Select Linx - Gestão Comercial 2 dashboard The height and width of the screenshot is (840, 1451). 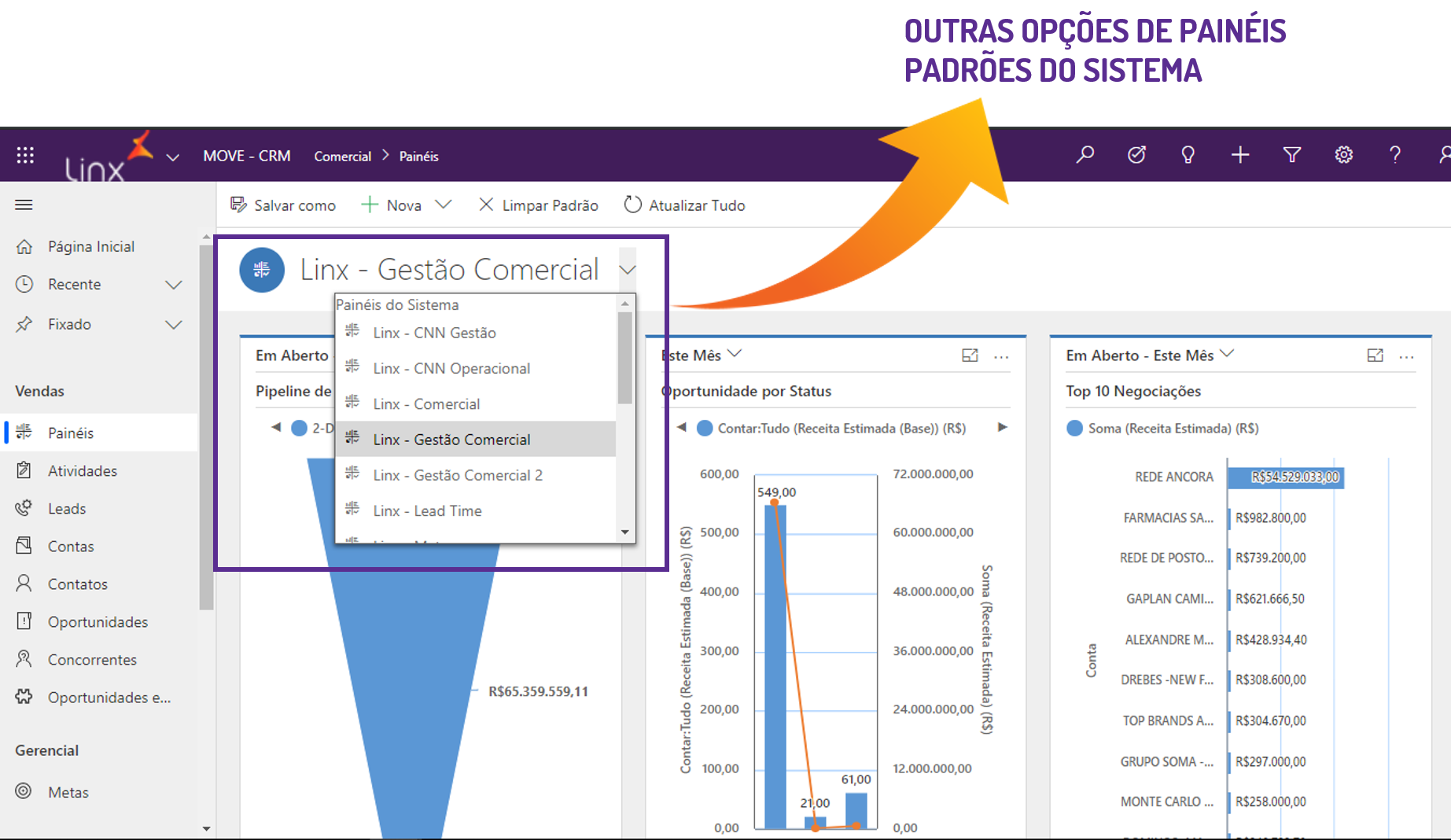(x=475, y=475)
